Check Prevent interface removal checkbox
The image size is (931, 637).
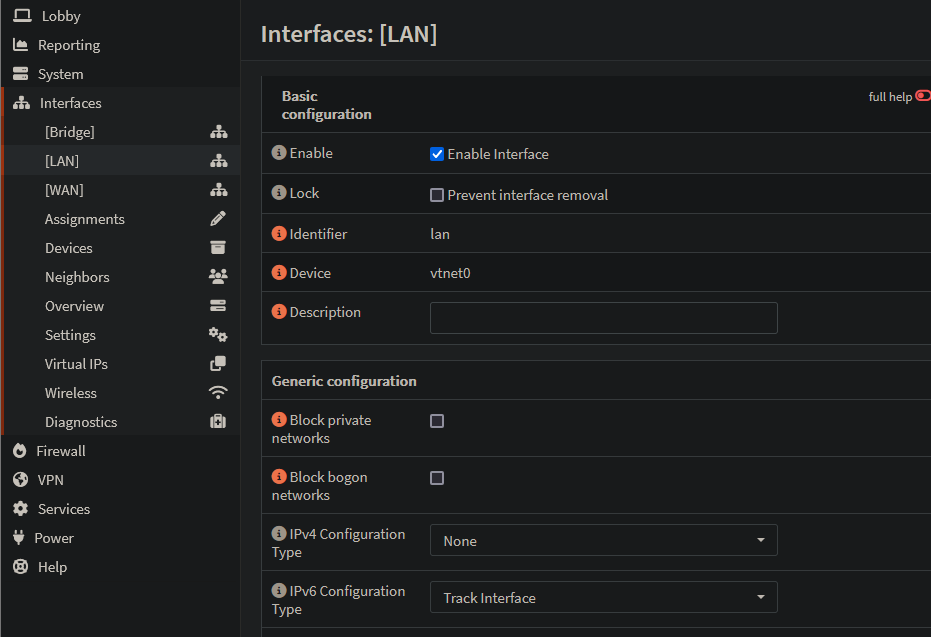(x=437, y=195)
